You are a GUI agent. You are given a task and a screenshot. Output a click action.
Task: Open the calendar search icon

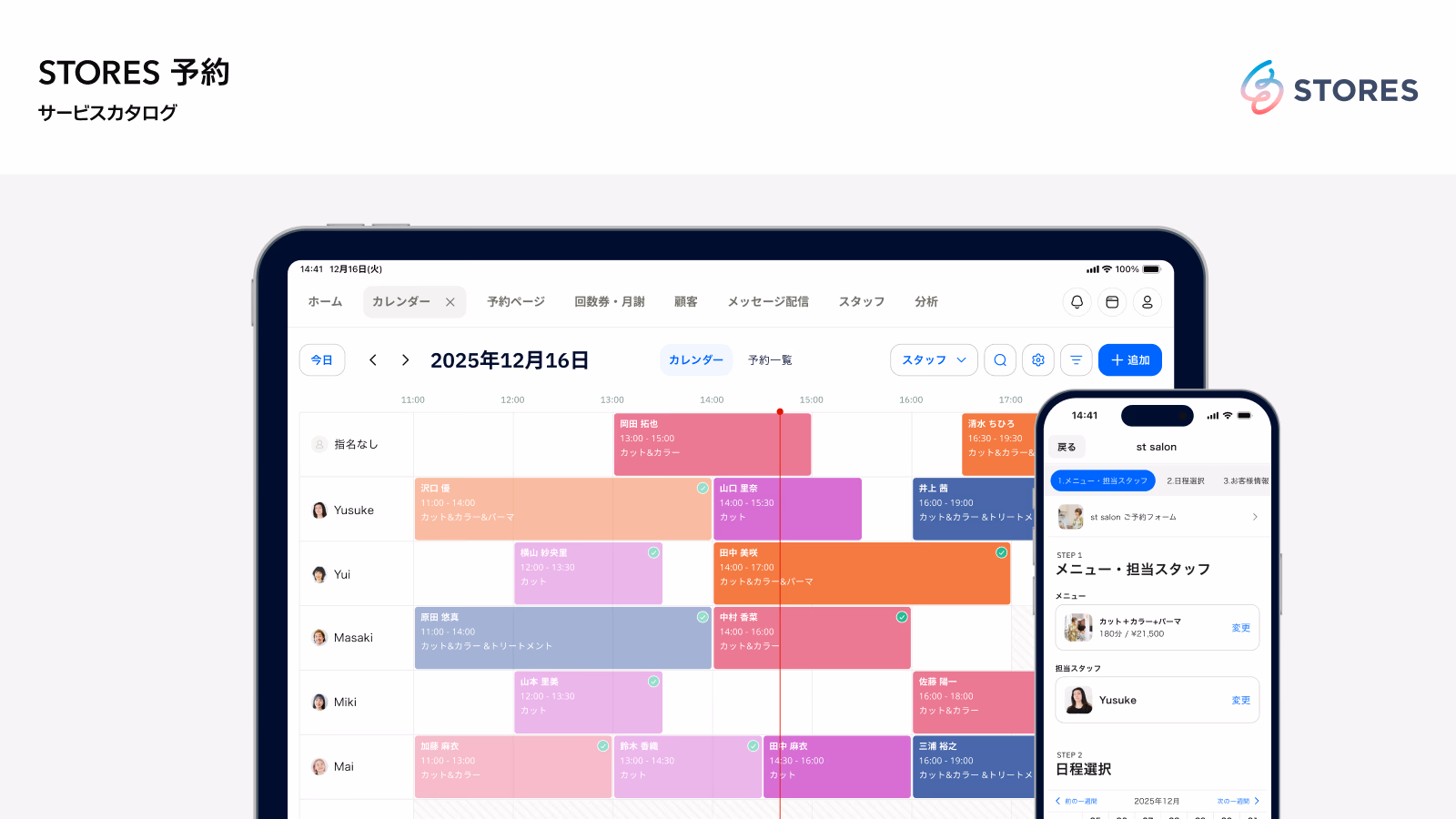coord(999,359)
